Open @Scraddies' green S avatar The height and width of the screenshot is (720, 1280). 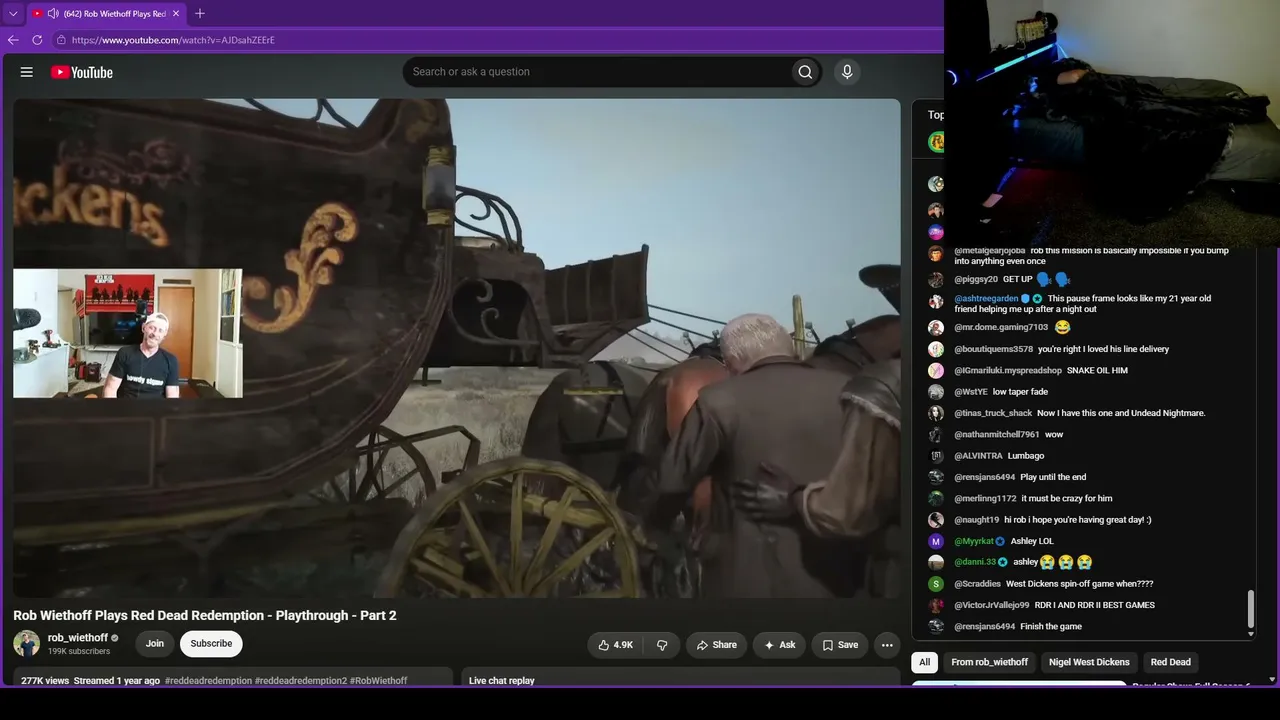point(936,584)
